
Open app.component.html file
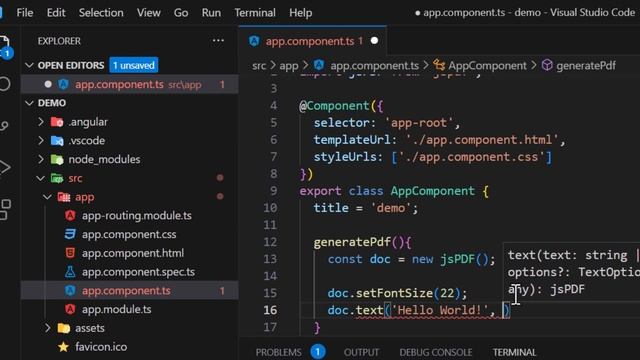133,253
